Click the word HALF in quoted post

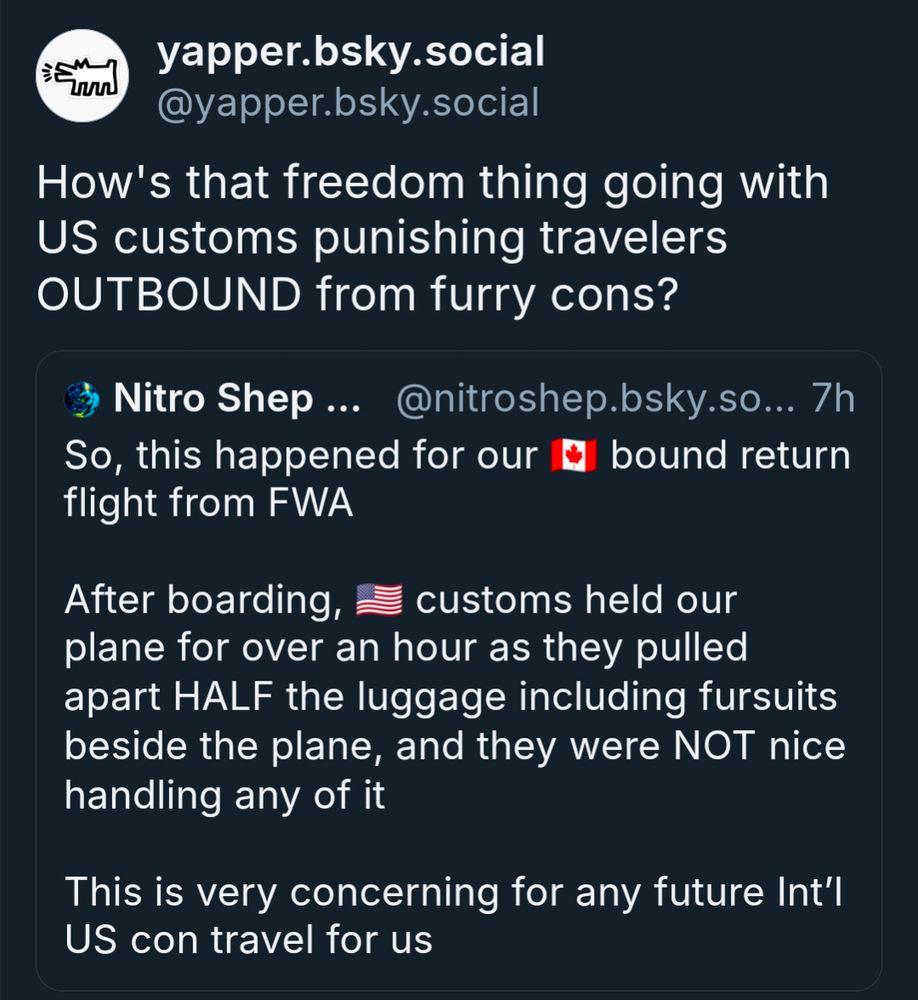223,696
